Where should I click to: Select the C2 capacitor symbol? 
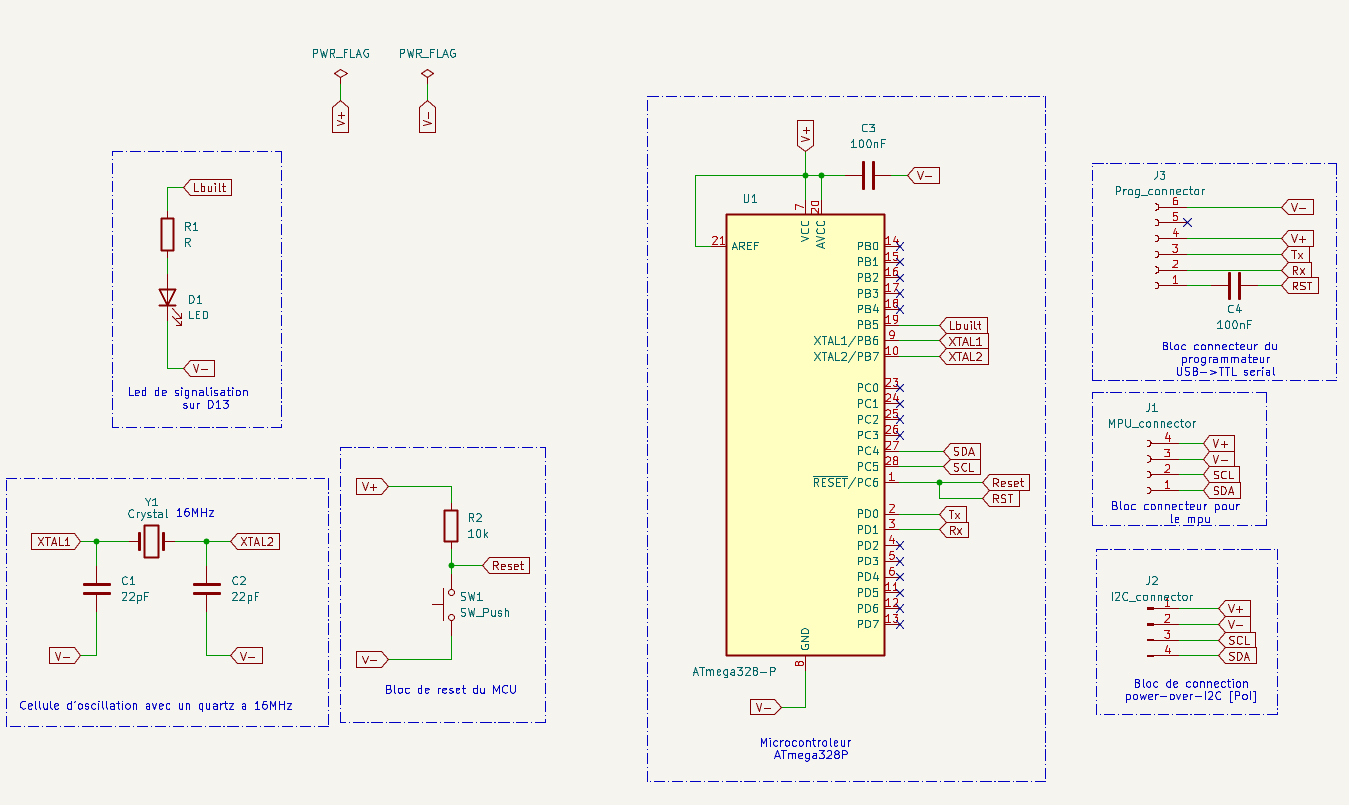pyautogui.click(x=206, y=588)
